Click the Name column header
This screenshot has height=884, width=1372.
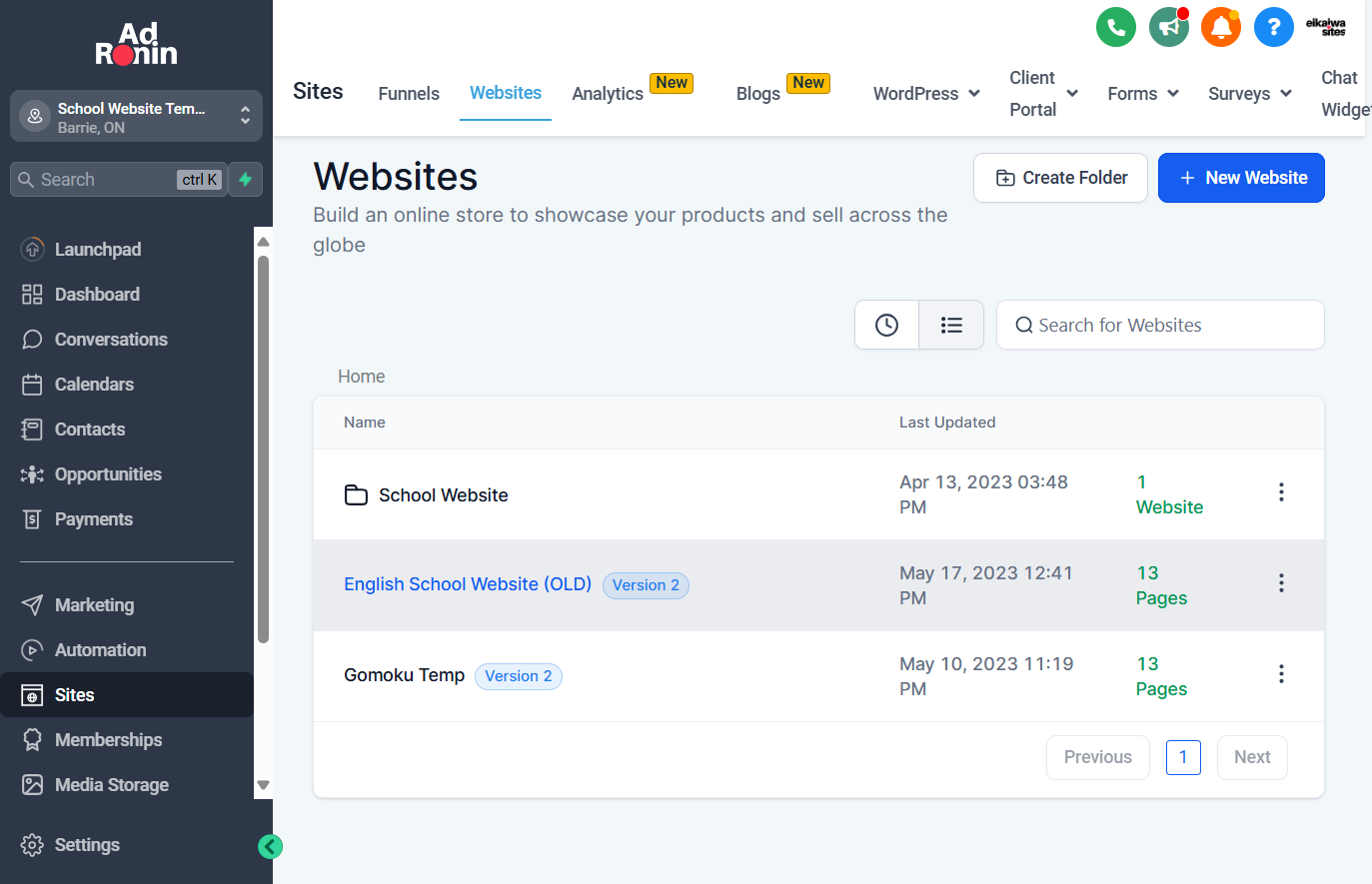365,423
